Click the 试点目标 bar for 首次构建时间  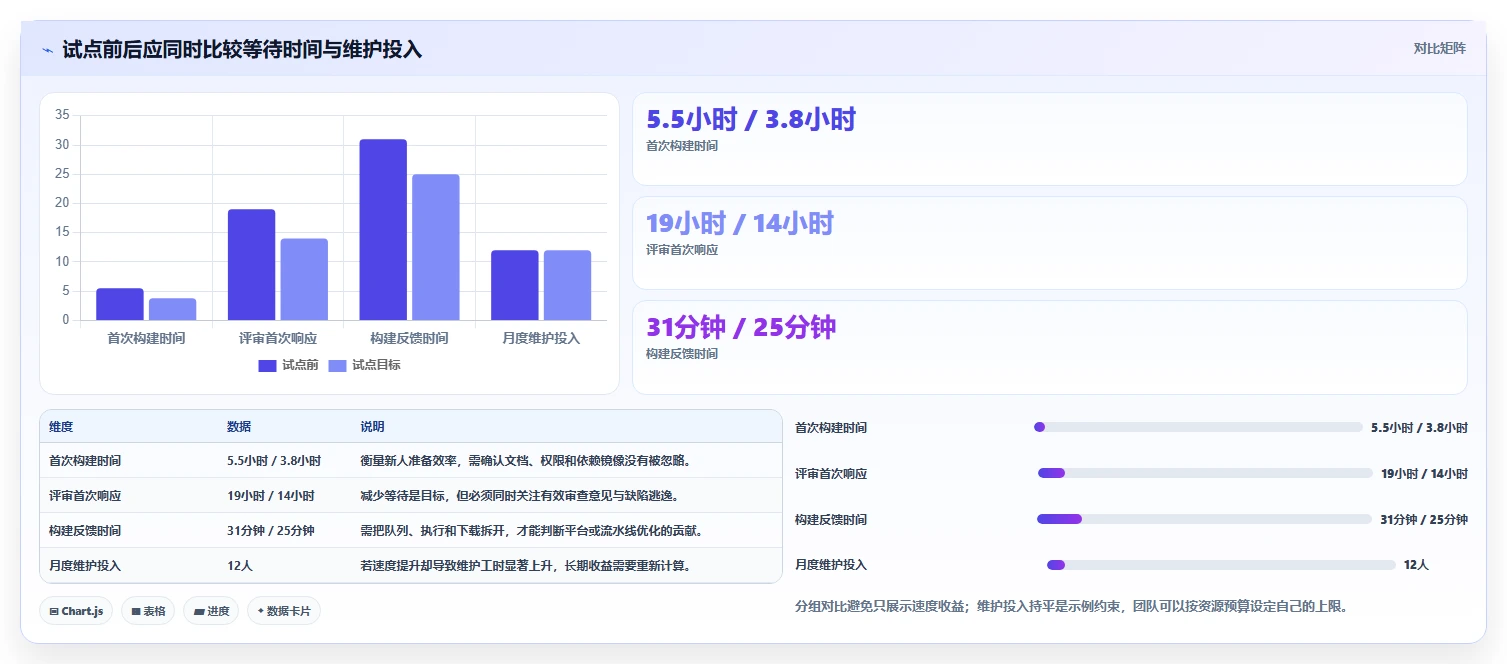(173, 309)
